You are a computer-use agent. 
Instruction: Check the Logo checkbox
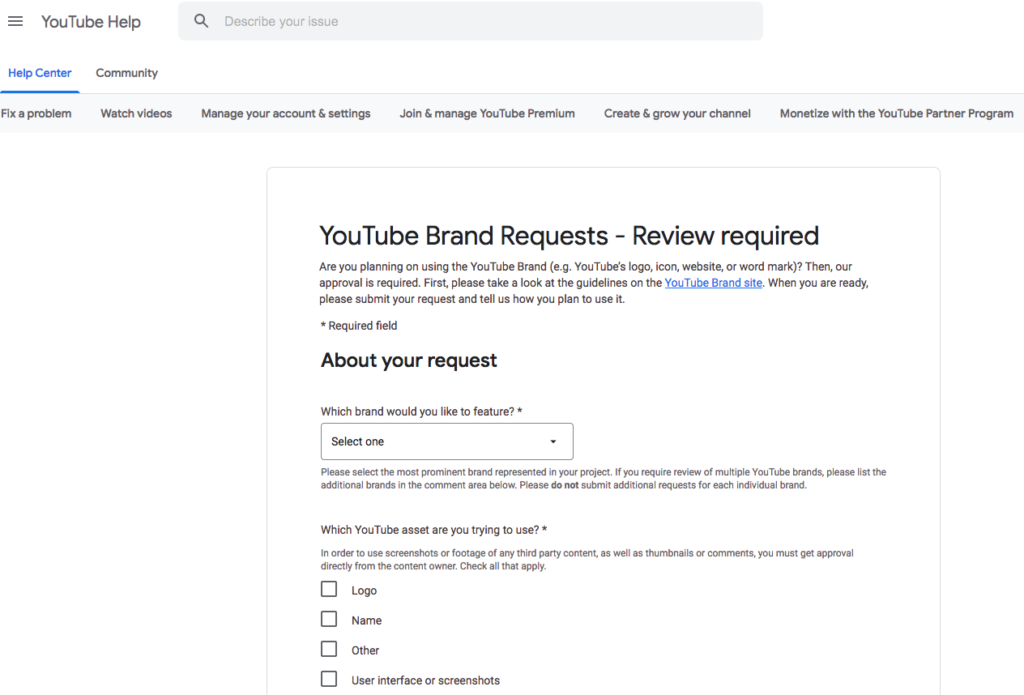tap(329, 589)
